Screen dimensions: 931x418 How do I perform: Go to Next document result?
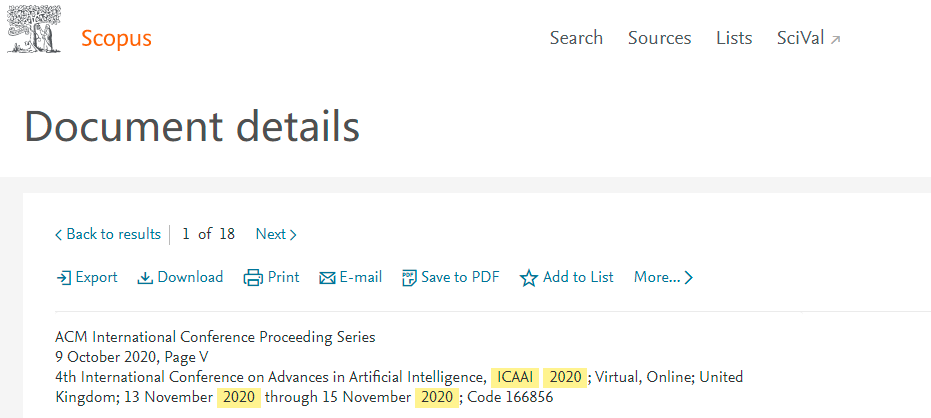click(276, 234)
